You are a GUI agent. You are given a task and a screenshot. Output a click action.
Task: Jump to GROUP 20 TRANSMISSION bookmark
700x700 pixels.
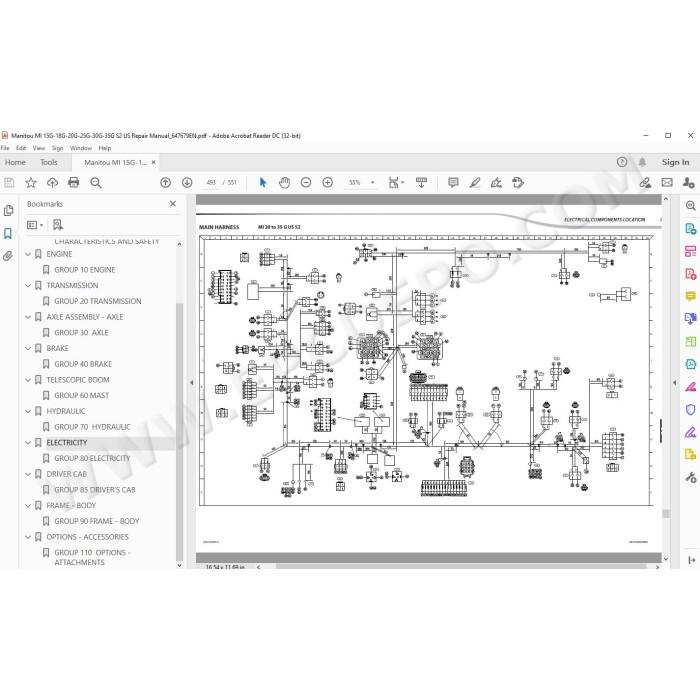click(x=98, y=301)
